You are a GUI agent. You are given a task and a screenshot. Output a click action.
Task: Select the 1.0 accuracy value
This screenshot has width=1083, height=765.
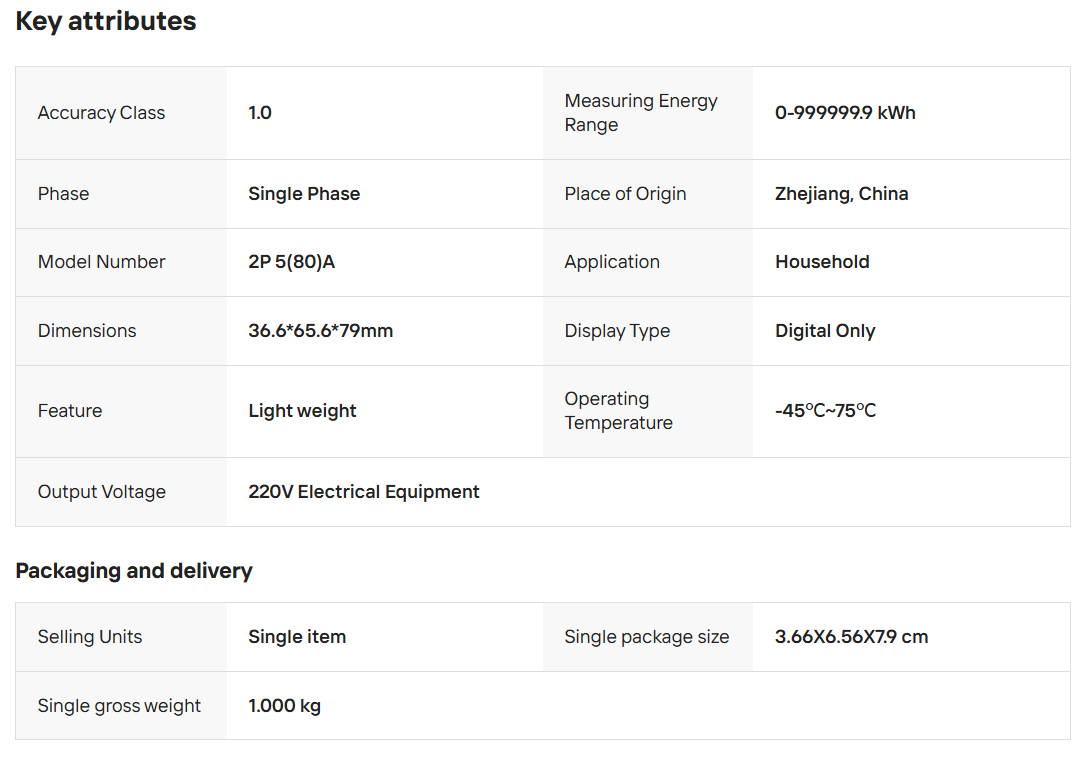click(x=260, y=113)
